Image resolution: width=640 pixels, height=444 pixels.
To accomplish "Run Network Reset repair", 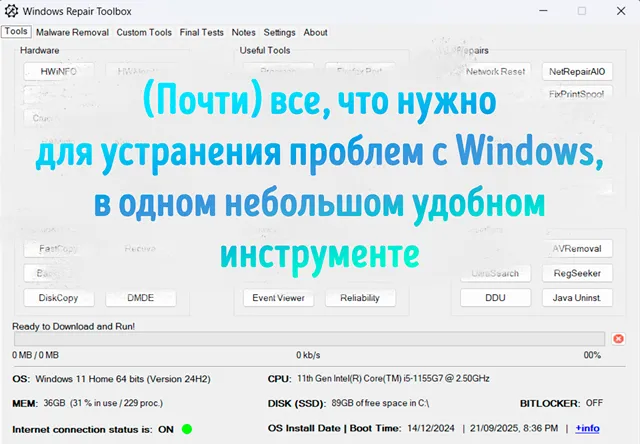I will (x=496, y=71).
